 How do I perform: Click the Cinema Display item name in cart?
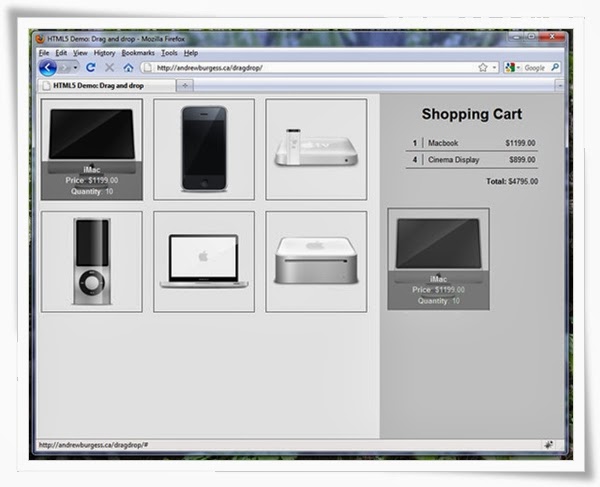(x=454, y=160)
